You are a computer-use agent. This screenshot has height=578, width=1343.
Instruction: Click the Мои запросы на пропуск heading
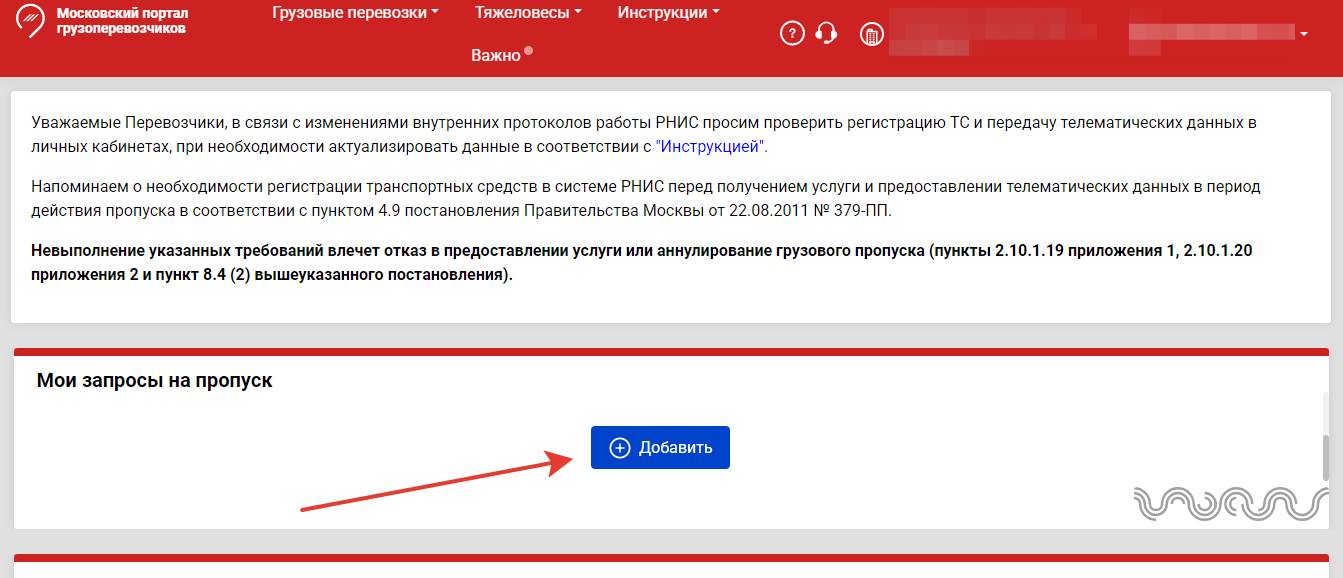(x=154, y=381)
